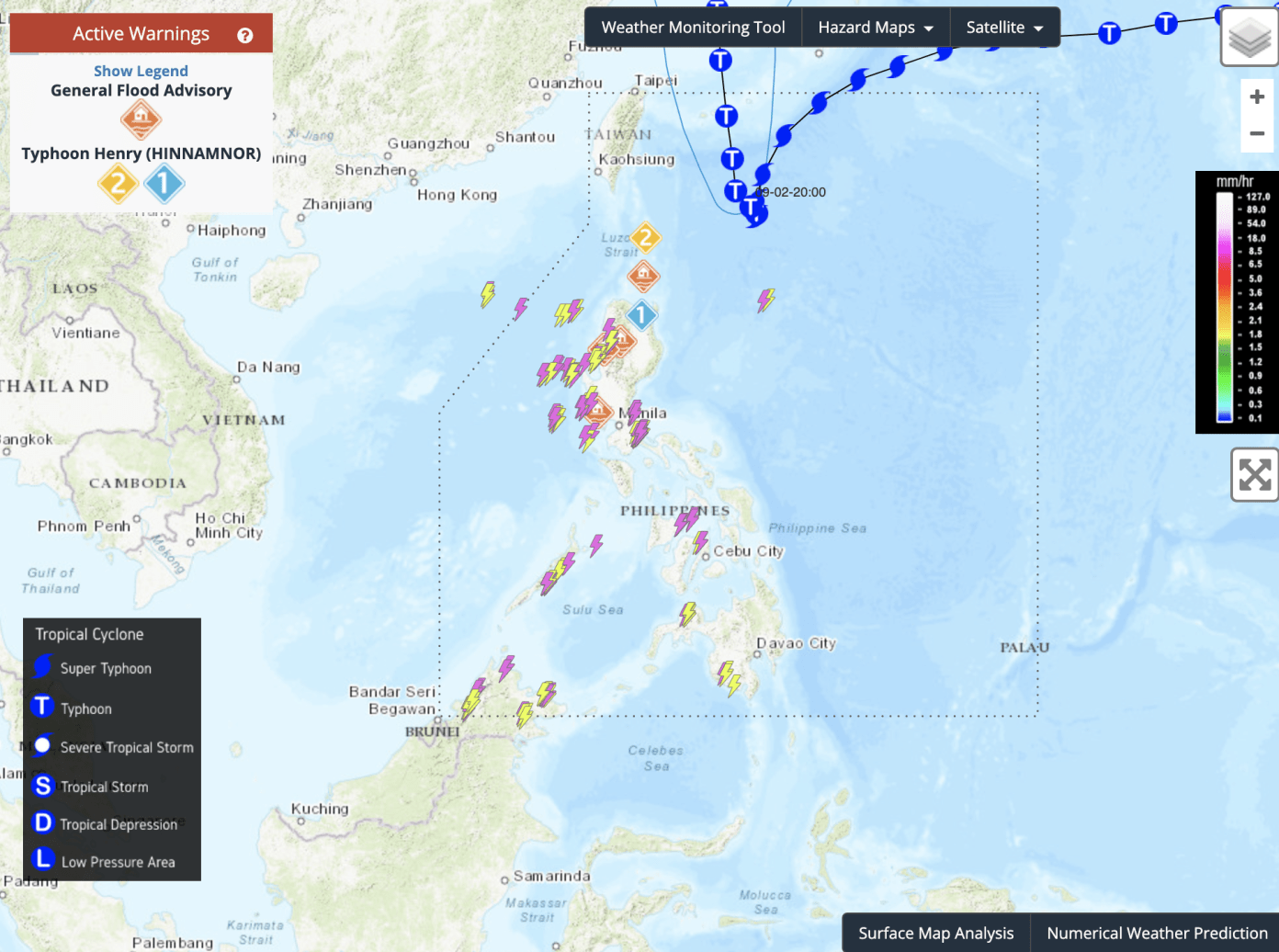Click the help question mark on Active Warnings
The image size is (1279, 952).
click(243, 35)
